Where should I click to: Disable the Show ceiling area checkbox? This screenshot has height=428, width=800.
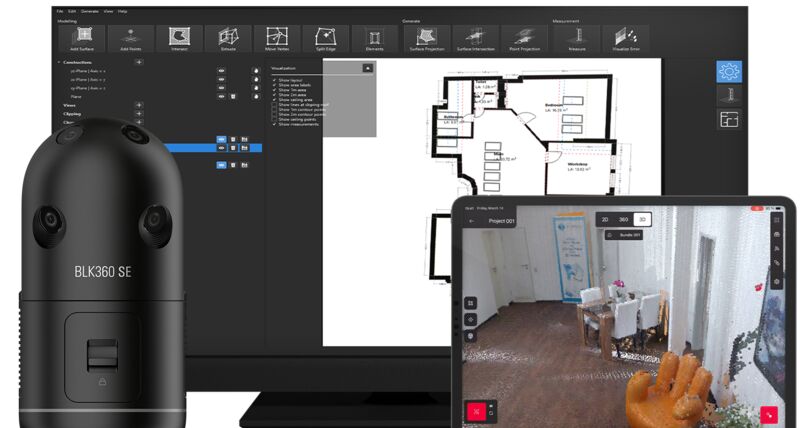(x=274, y=100)
